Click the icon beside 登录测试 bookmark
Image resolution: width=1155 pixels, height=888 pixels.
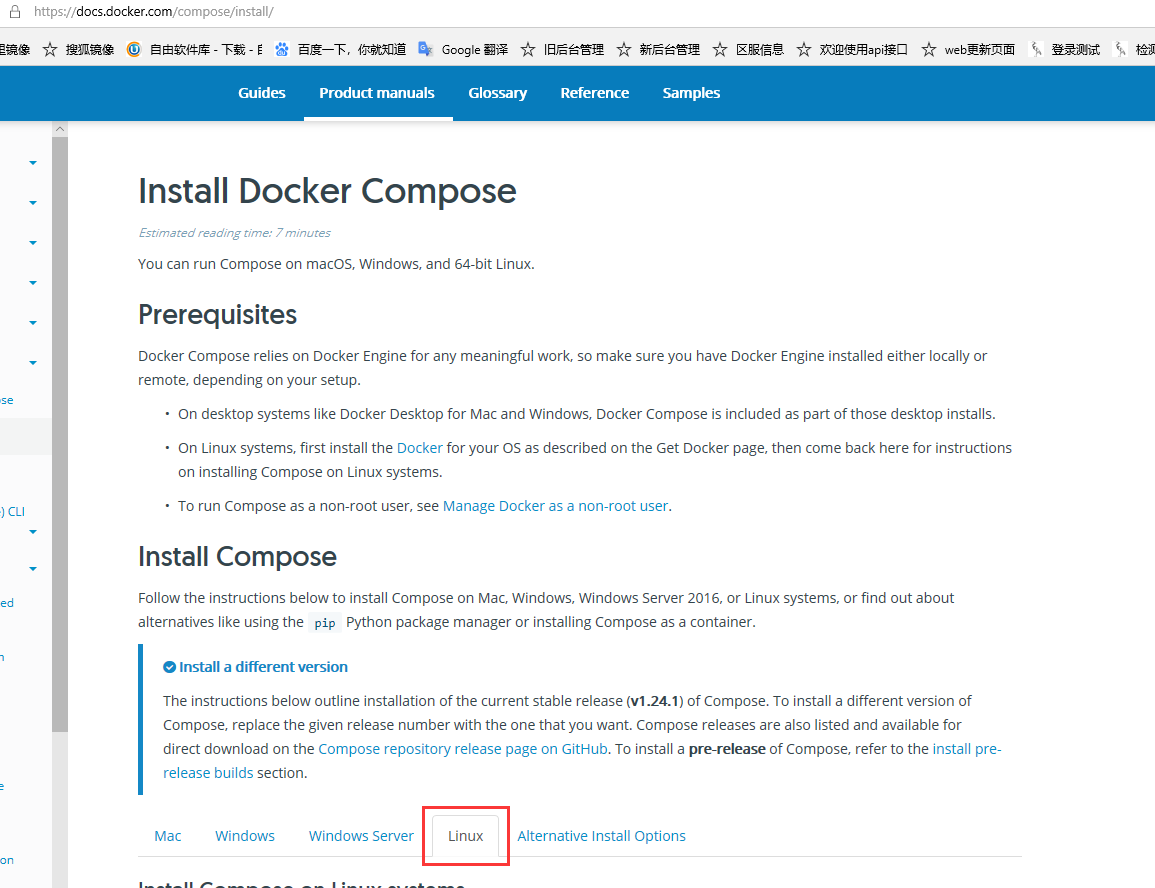coord(1037,49)
